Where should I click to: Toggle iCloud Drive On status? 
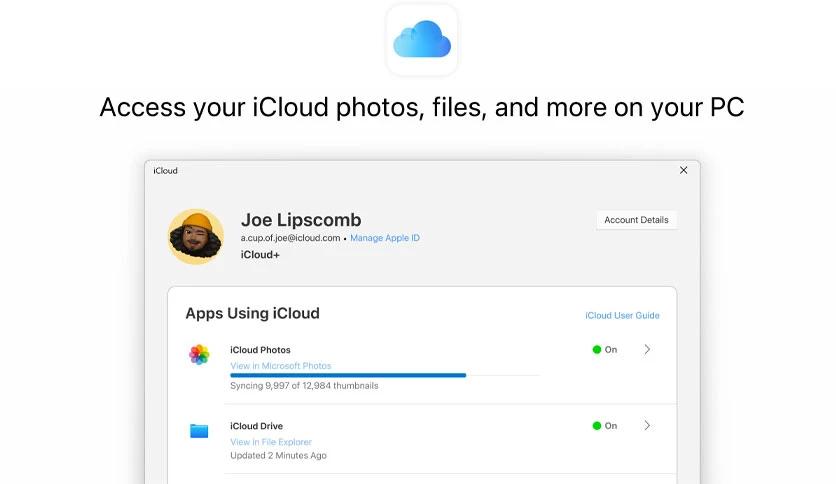click(605, 426)
